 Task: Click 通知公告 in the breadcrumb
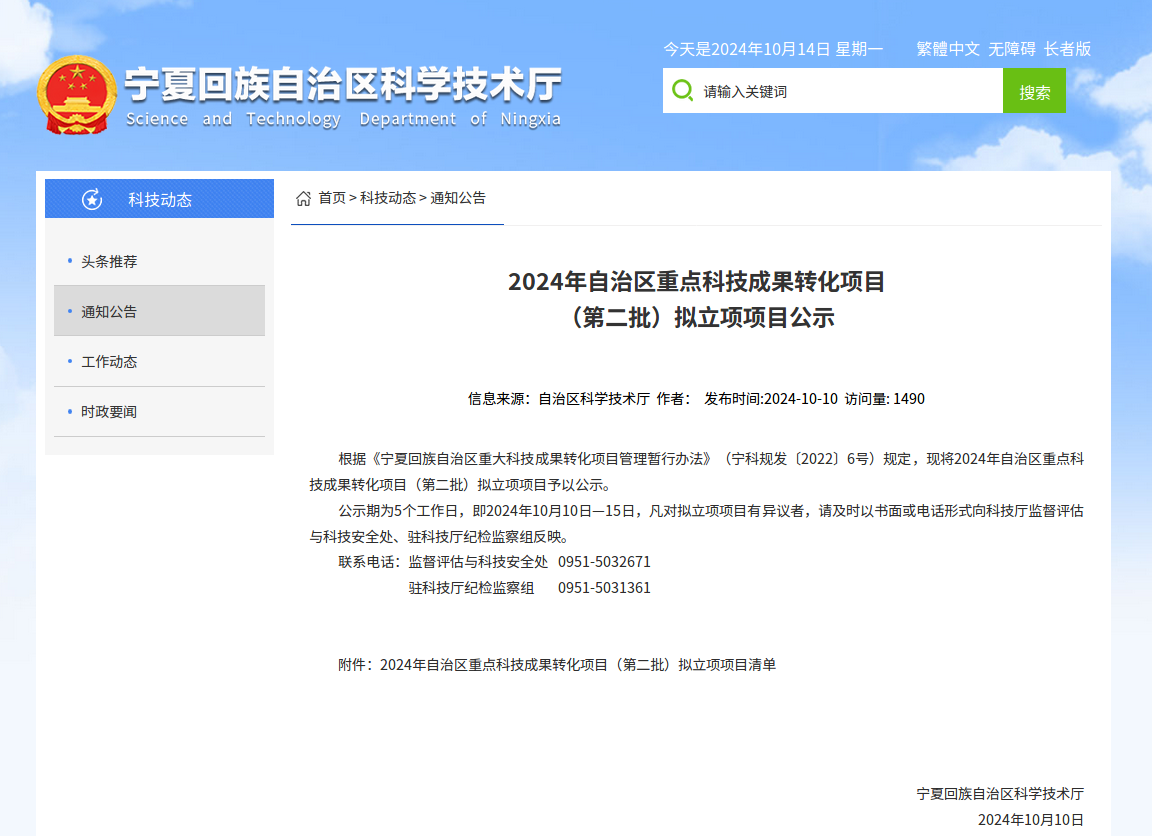458,198
